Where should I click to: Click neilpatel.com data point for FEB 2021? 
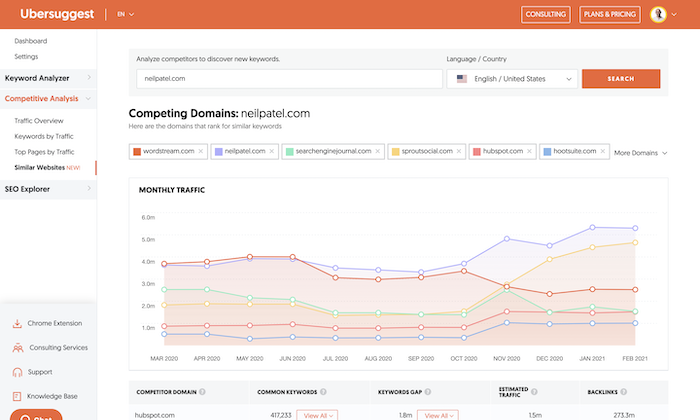click(635, 229)
